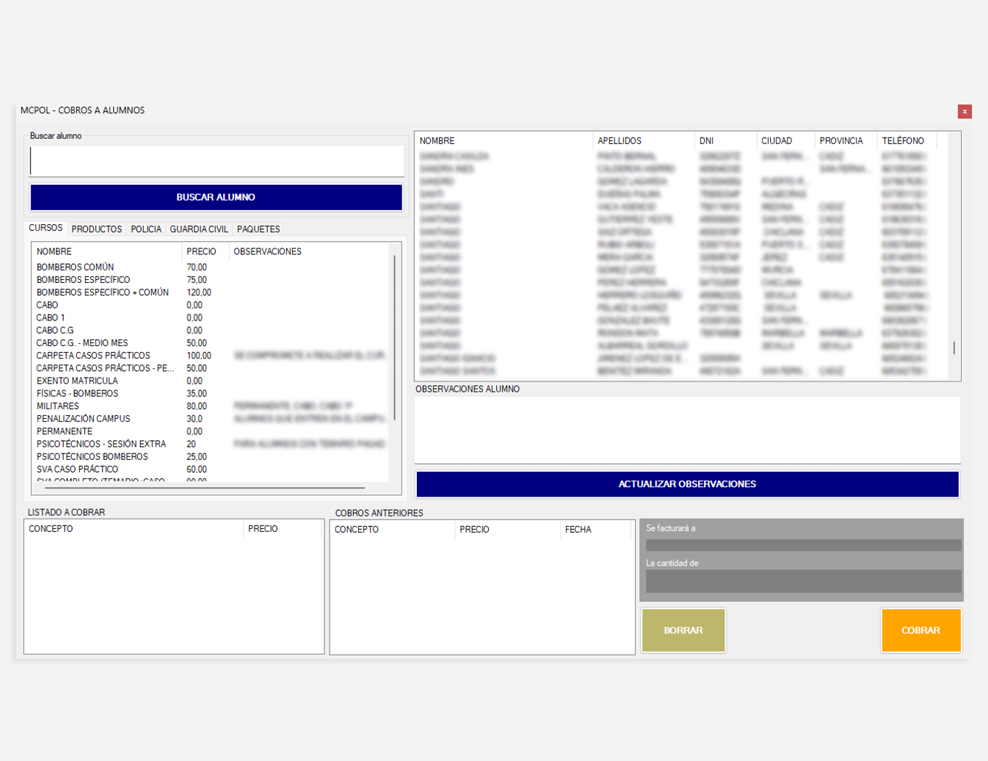Switch to the PRODUCTOS tab
This screenshot has width=988, height=761.
click(x=97, y=229)
